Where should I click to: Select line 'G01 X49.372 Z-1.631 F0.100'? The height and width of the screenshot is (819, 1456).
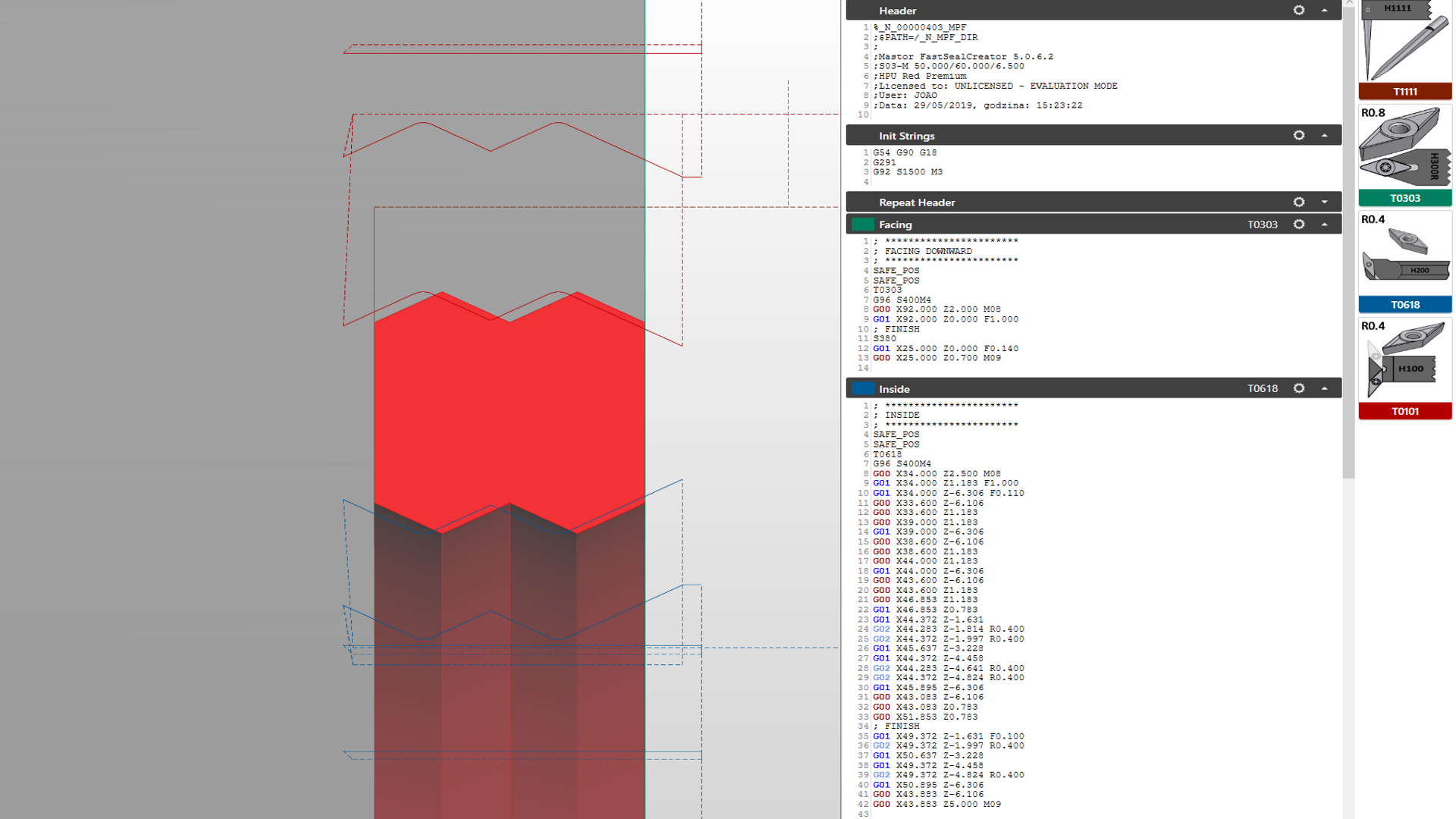[x=948, y=736]
